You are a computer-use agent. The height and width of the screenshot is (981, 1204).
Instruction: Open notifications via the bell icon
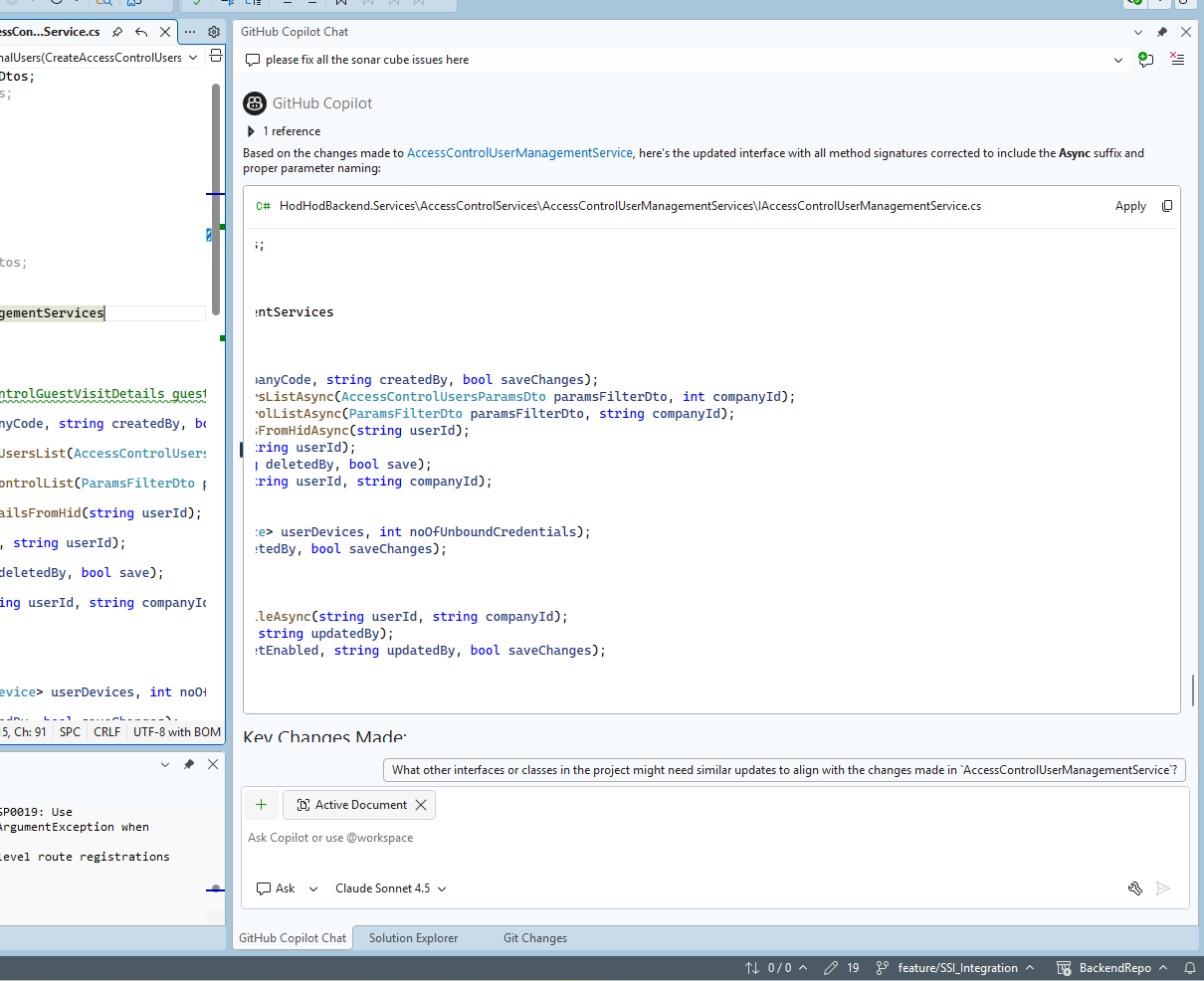[x=1190, y=967]
